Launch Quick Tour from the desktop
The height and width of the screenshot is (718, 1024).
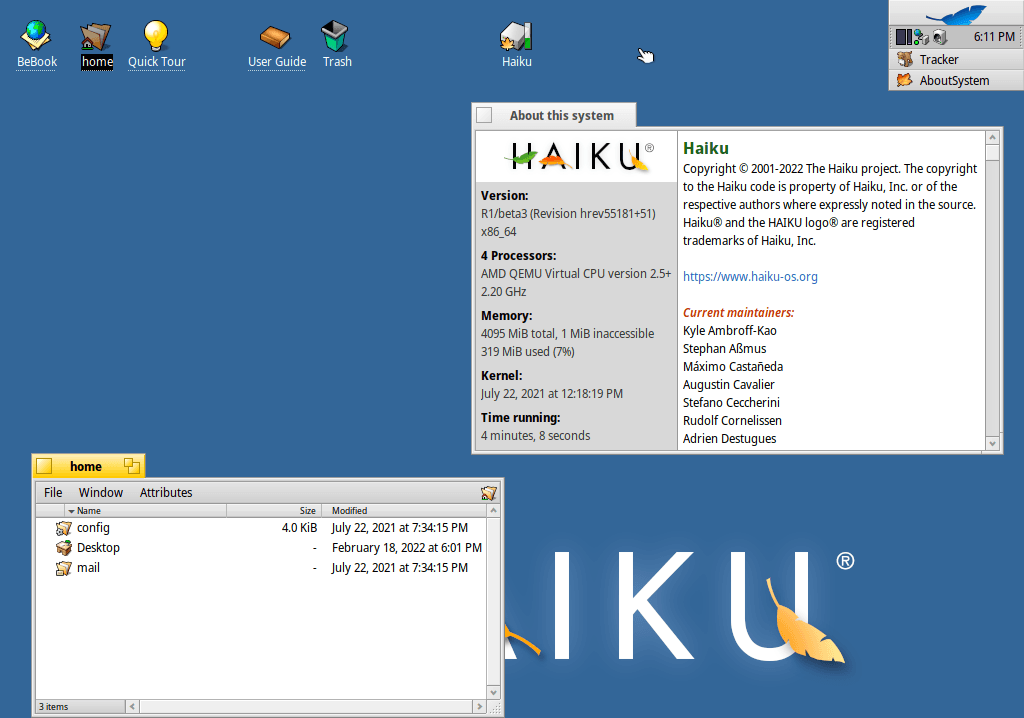(x=156, y=35)
